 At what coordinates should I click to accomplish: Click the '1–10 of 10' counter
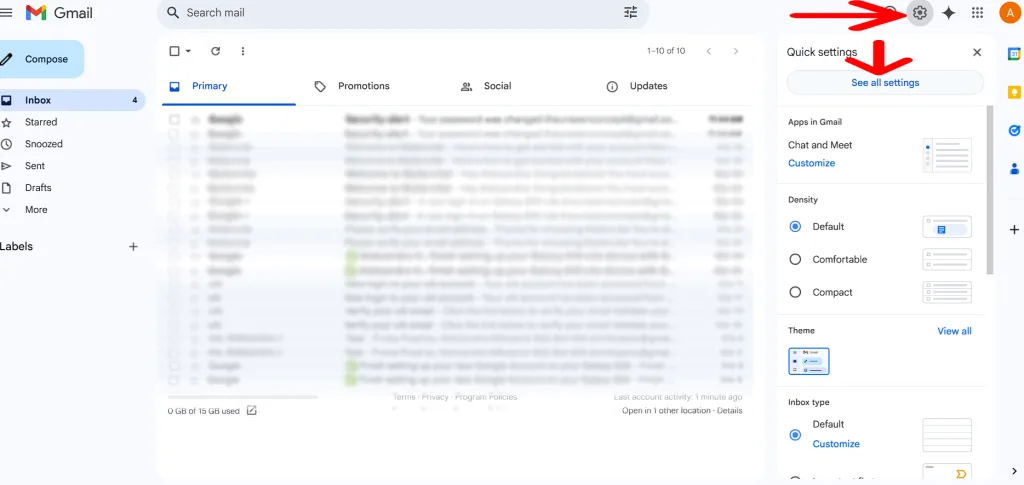pos(666,51)
